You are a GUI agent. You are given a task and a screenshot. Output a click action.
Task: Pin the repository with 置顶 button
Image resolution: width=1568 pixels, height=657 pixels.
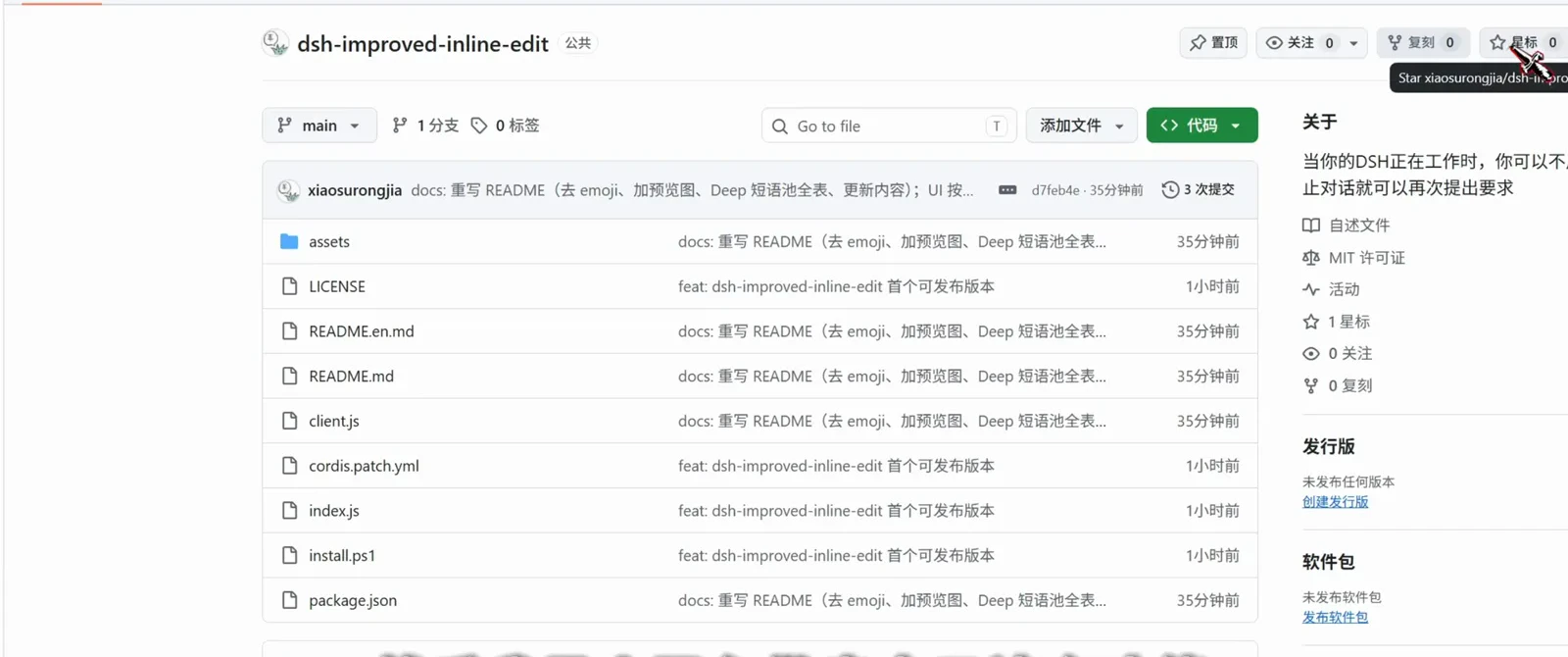pyautogui.click(x=1213, y=42)
